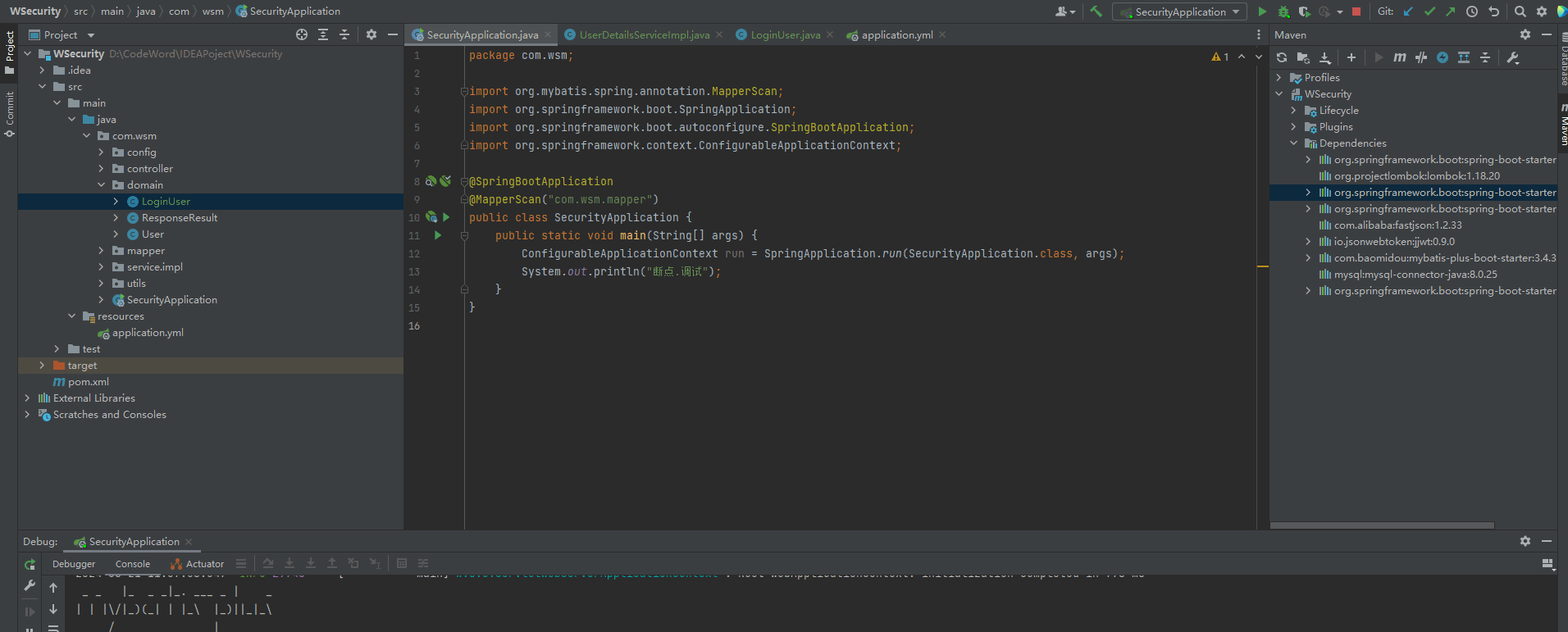The width and height of the screenshot is (1568, 632).
Task: Click the warning indicator in the editor
Action: (x=1219, y=57)
